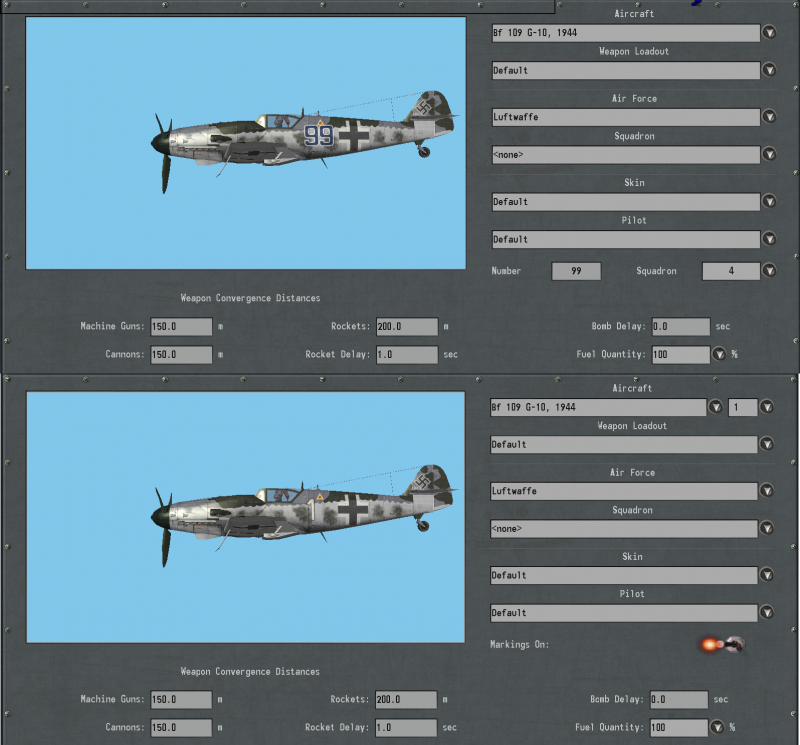The image size is (800, 745).
Task: Click Rockets distance field in bottom panel
Action: [x=406, y=700]
